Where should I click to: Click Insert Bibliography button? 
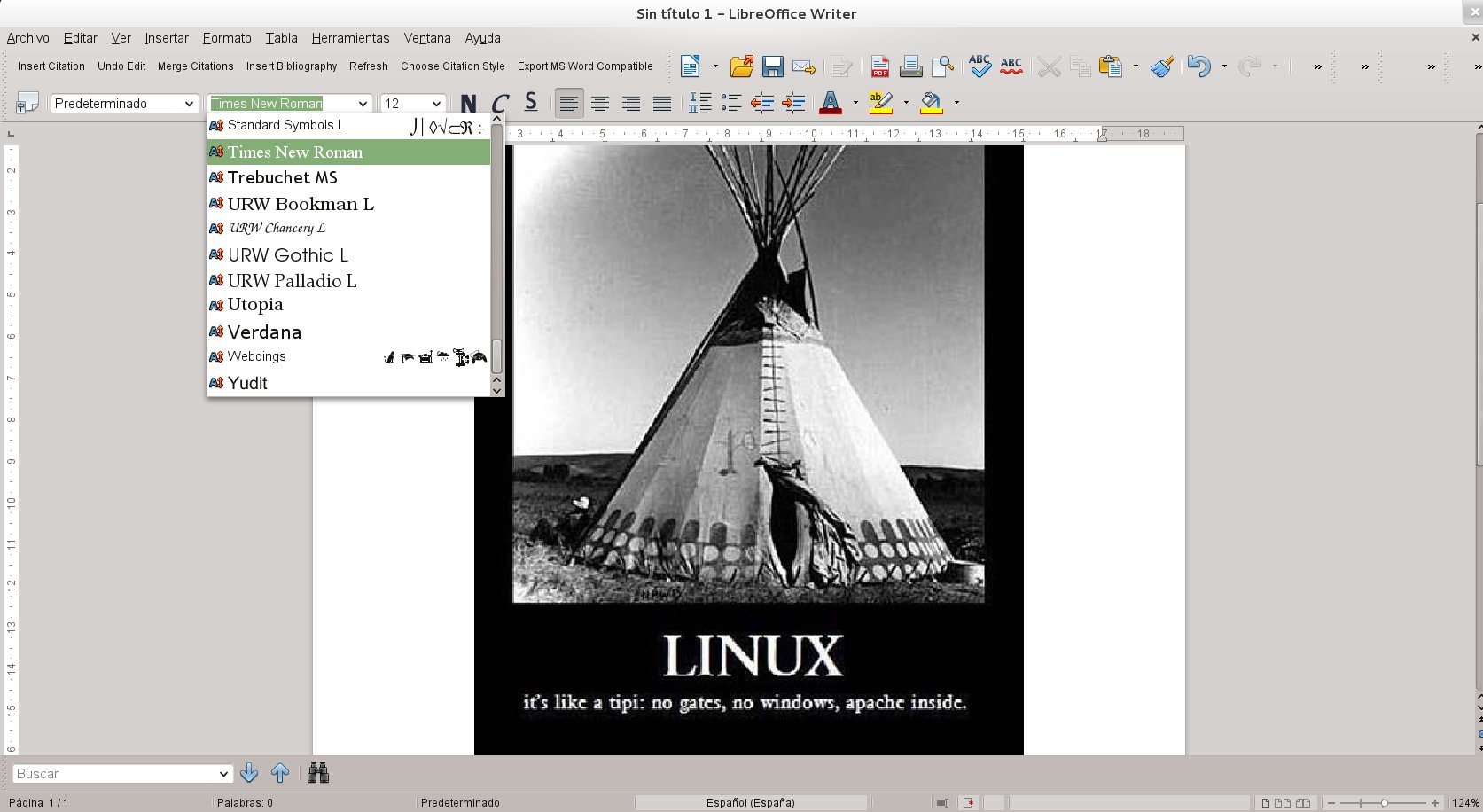click(292, 66)
